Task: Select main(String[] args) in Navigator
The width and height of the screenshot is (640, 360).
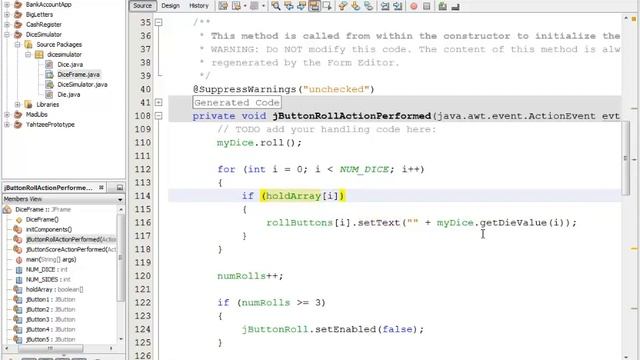Action: click(x=51, y=260)
